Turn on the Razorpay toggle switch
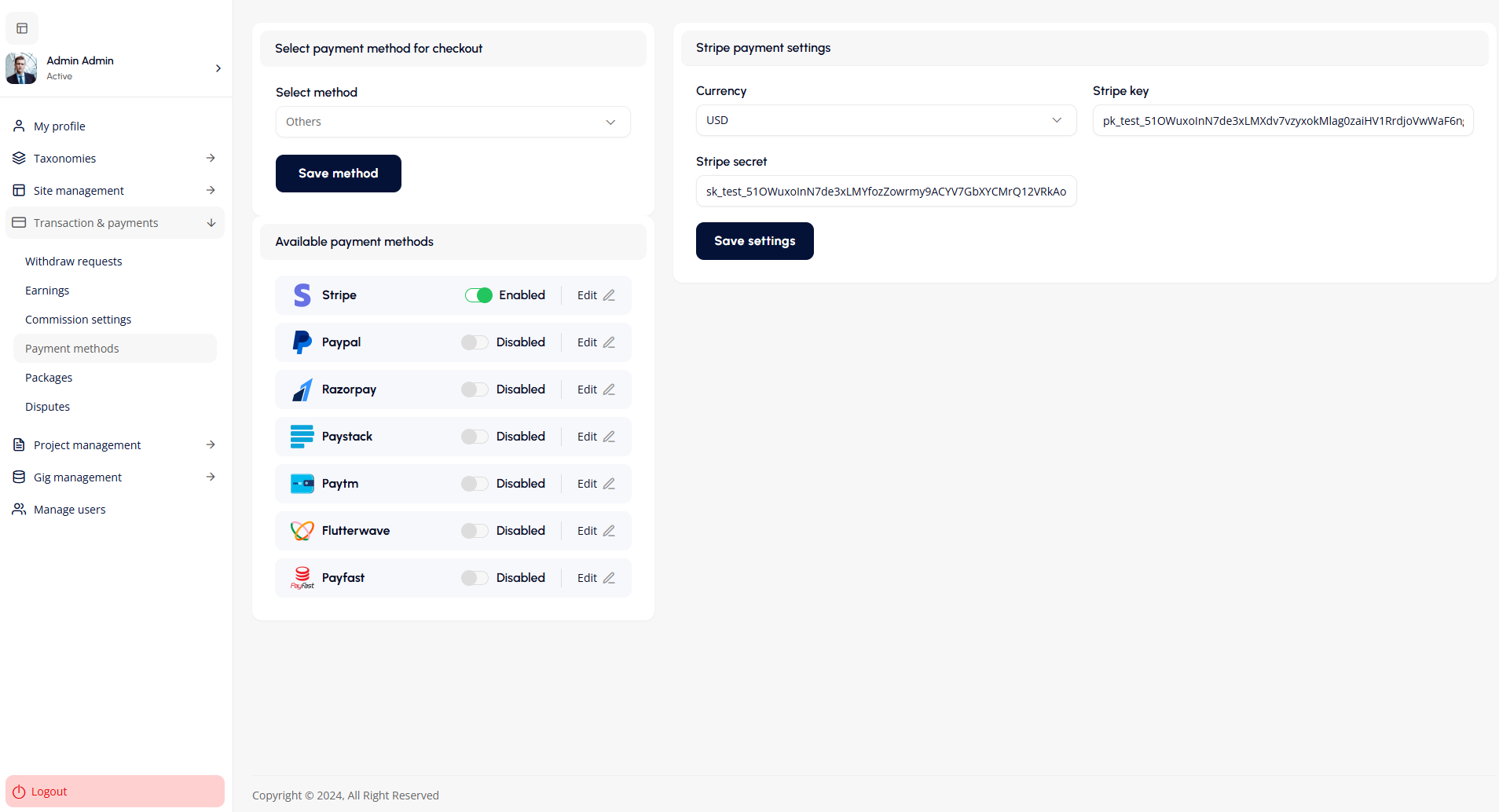The height and width of the screenshot is (812, 1499). coord(475,390)
